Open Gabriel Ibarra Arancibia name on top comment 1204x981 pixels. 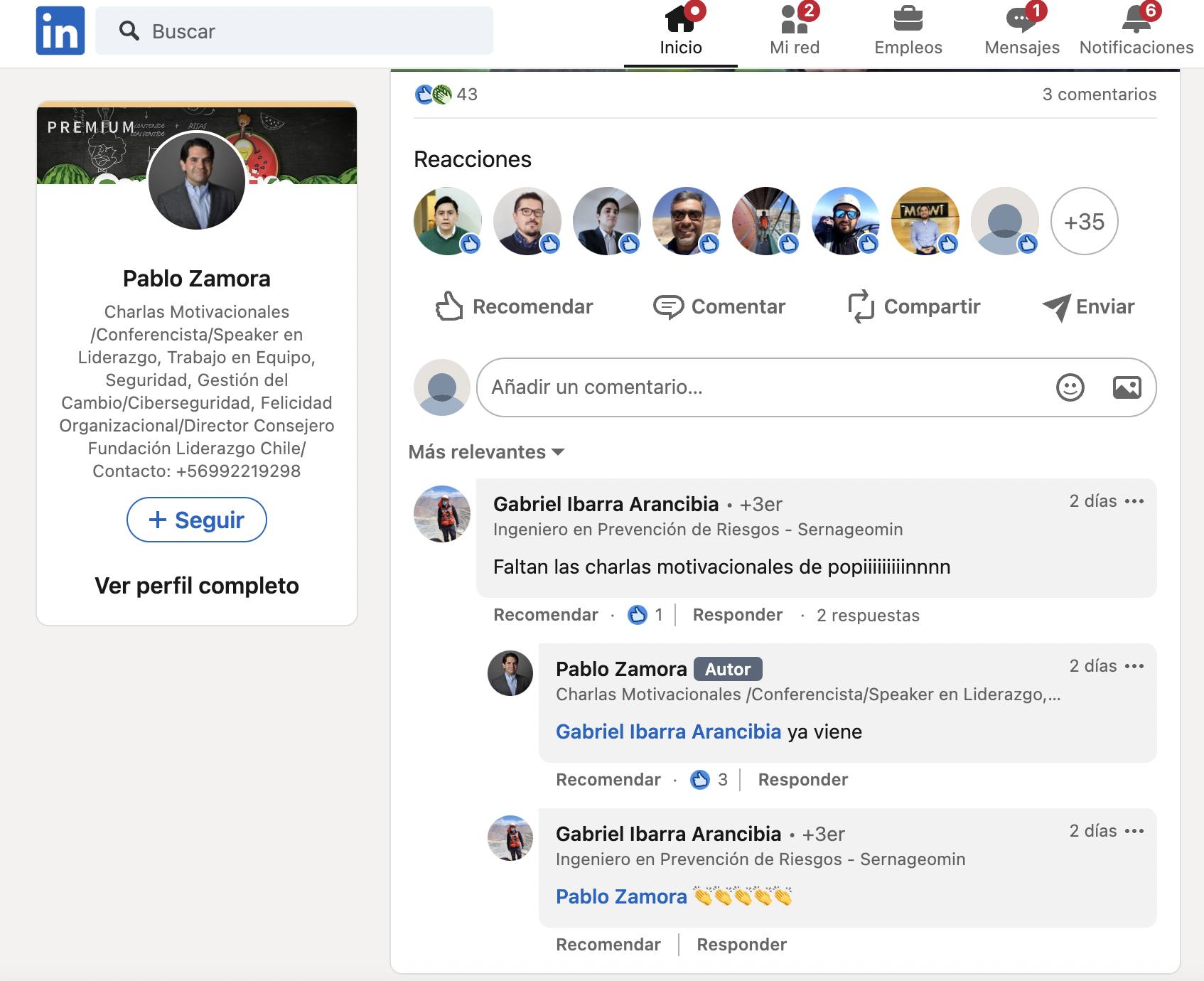(x=606, y=504)
